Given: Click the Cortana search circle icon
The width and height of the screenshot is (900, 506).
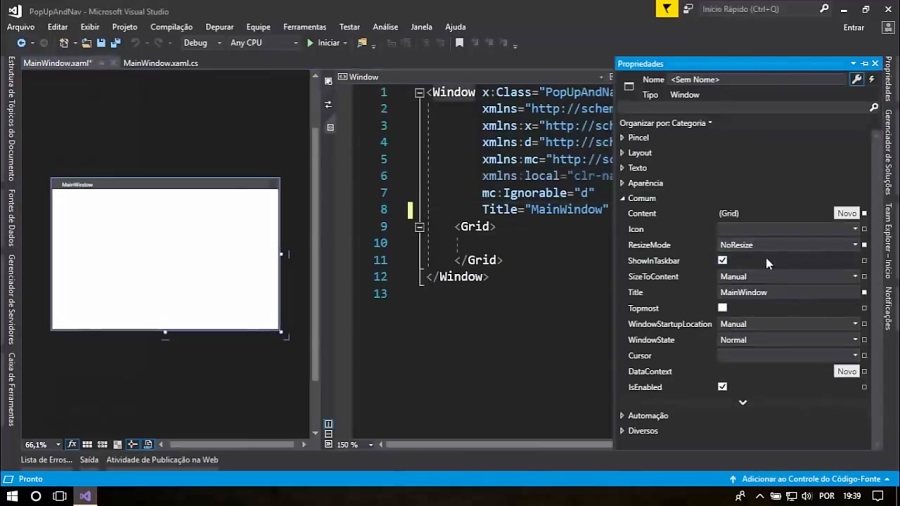Looking at the screenshot, I should tap(36, 496).
